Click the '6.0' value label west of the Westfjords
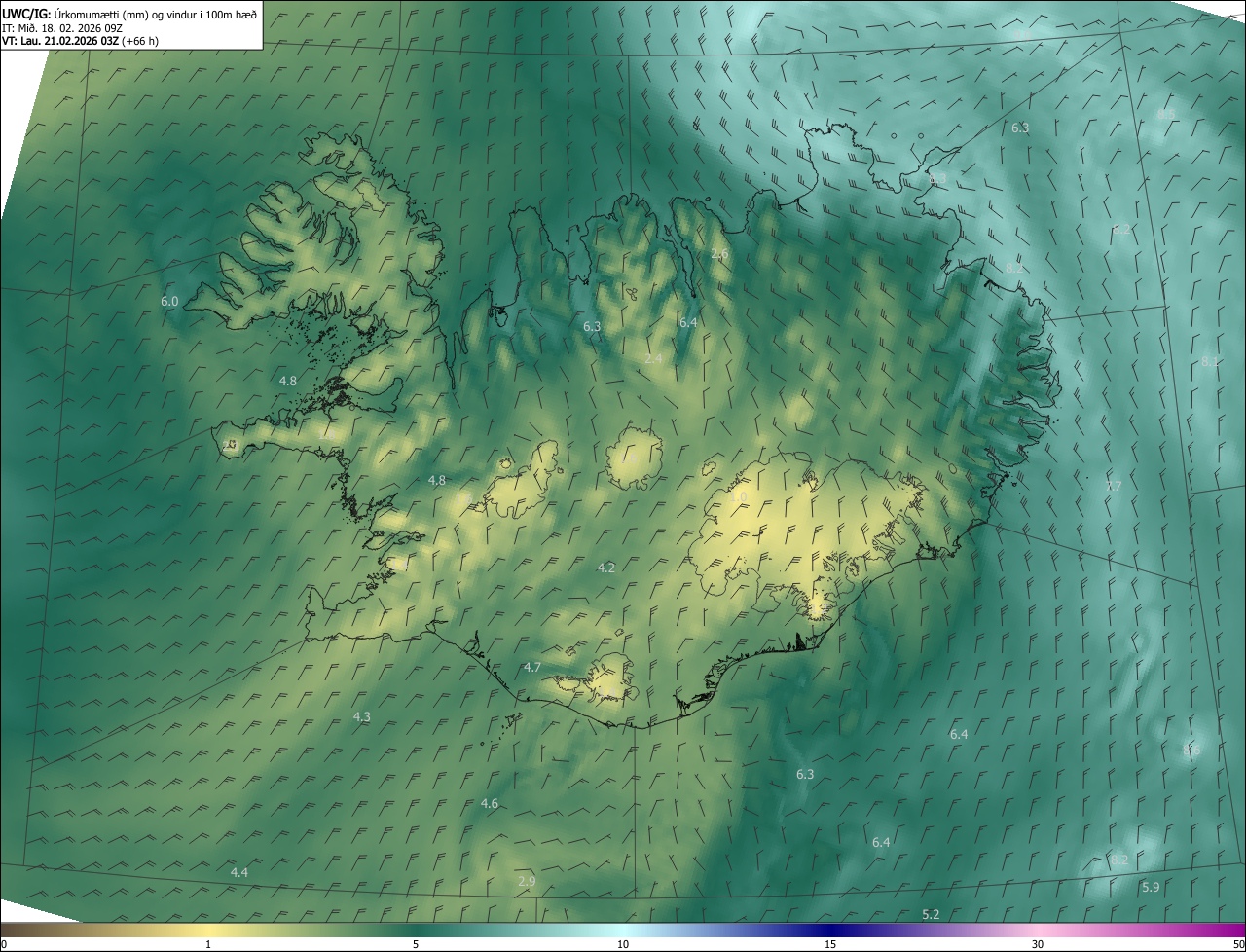1246x952 pixels. tap(169, 302)
